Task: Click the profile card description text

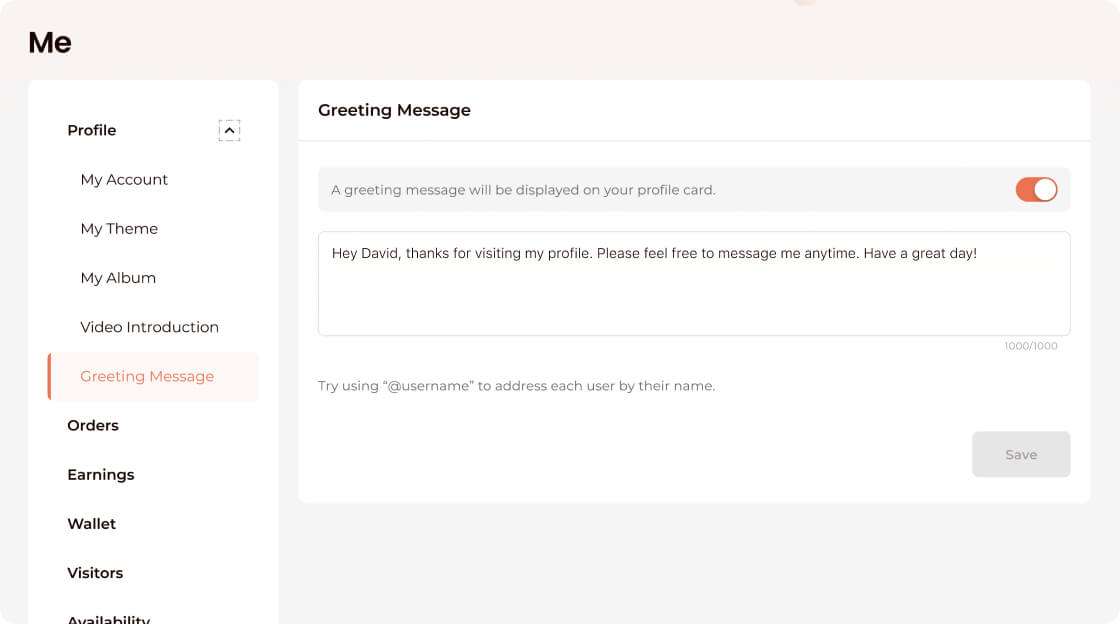Action: click(x=523, y=190)
